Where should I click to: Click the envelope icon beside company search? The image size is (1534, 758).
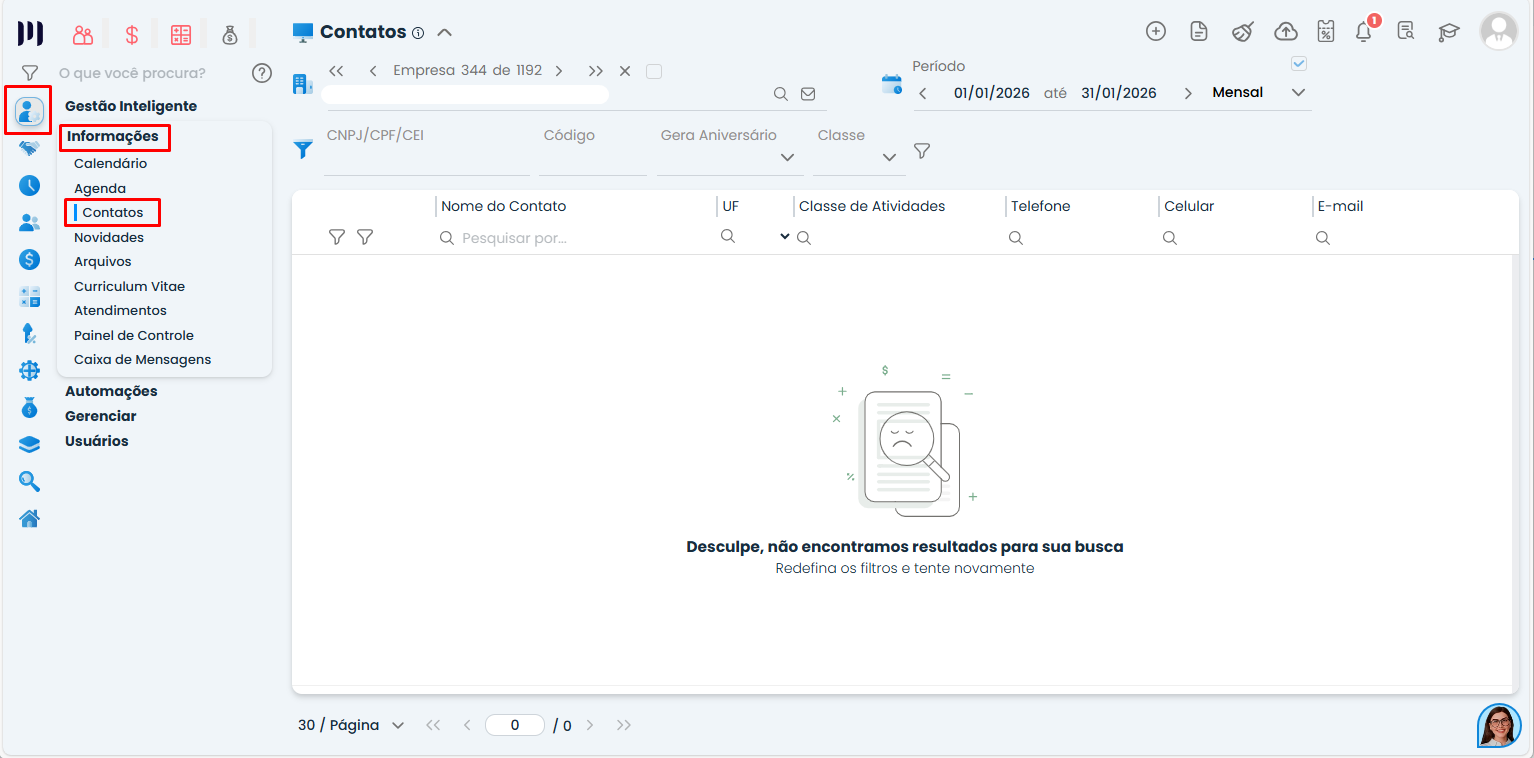pyautogui.click(x=808, y=94)
